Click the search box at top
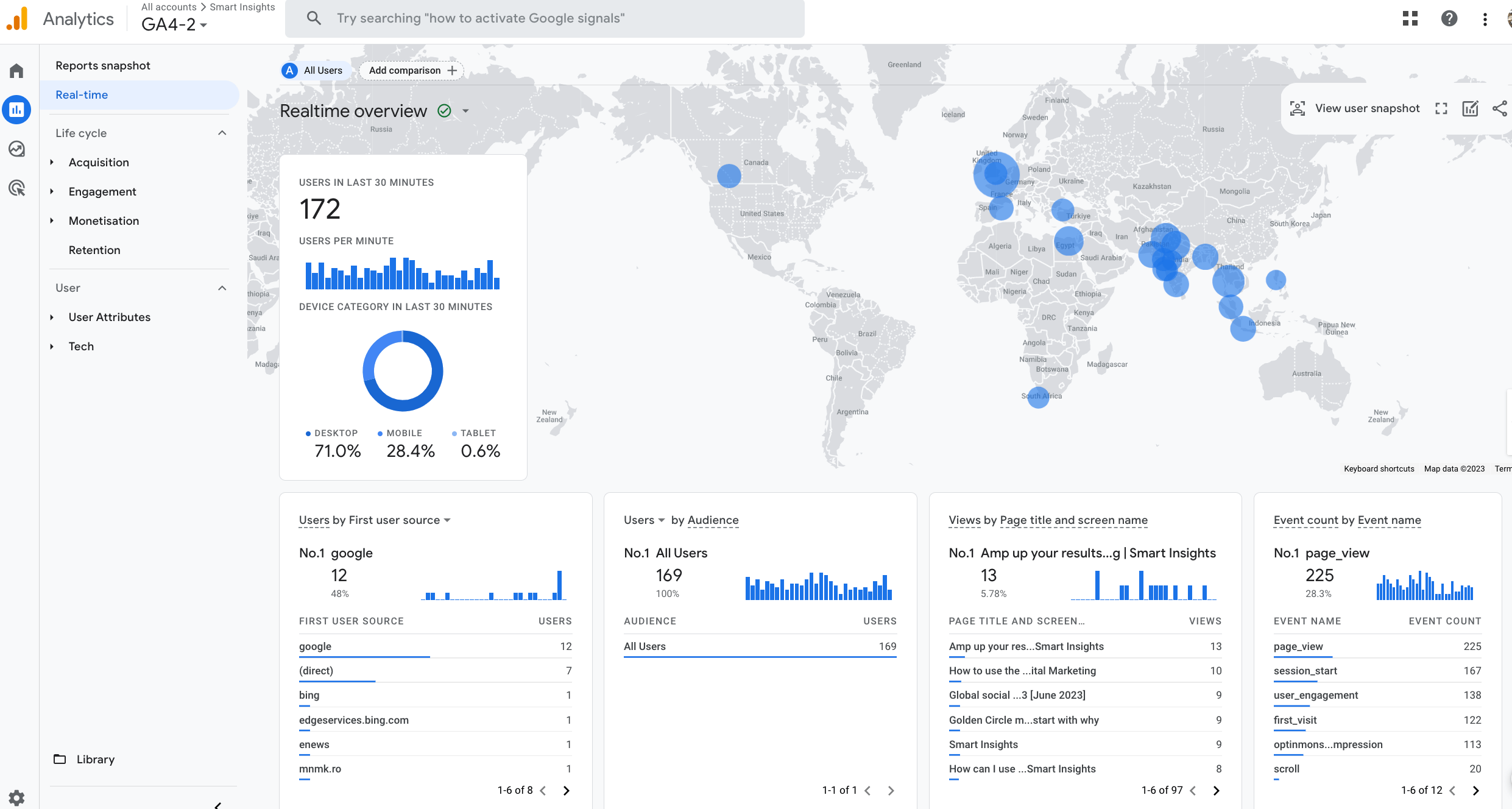1512x809 pixels. 545,18
